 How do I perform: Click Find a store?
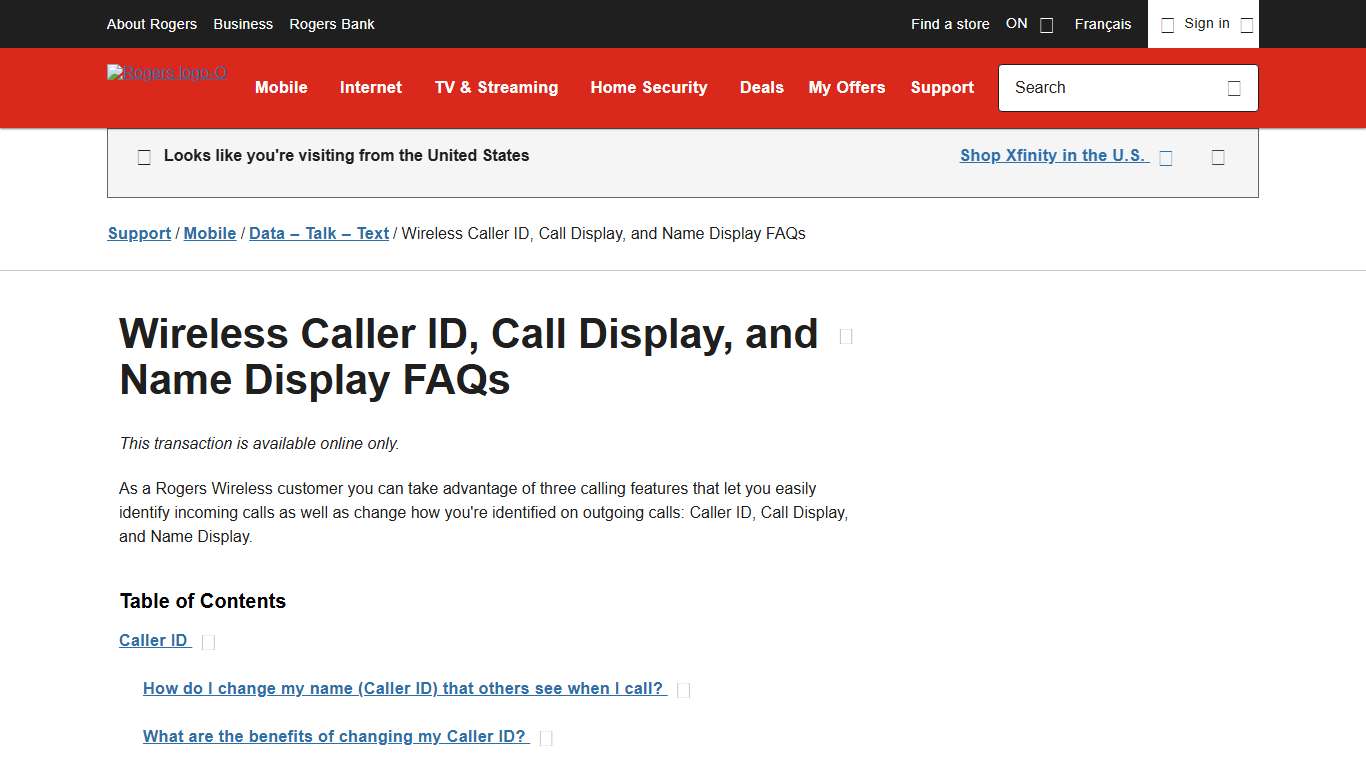point(949,24)
